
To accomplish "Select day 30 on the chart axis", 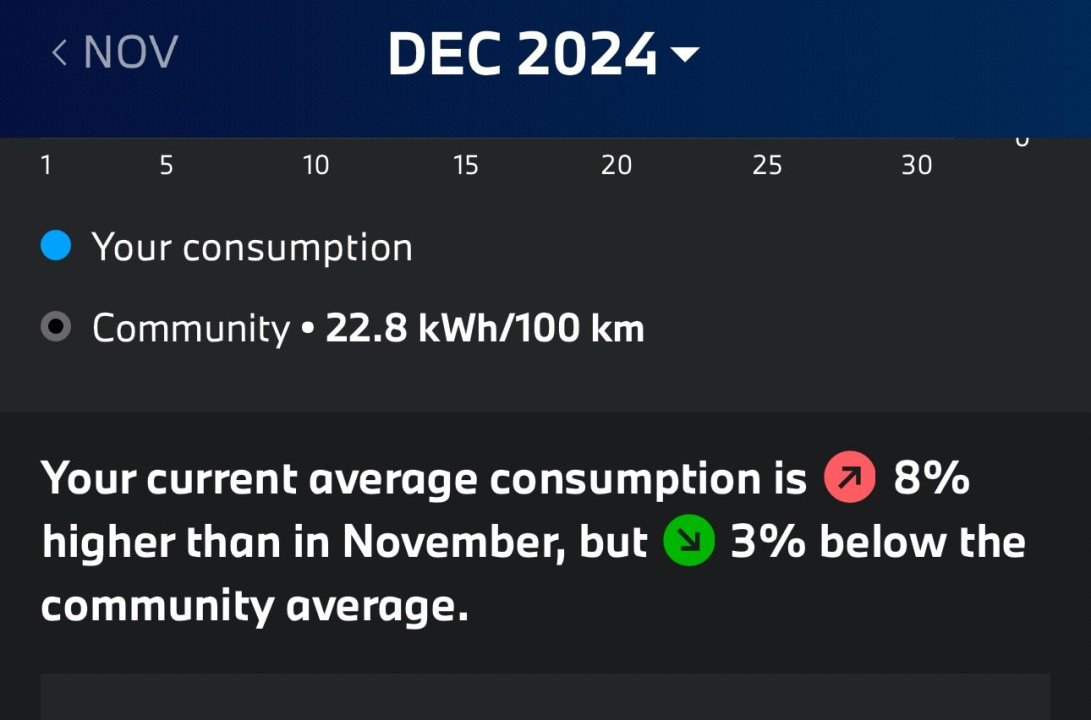I will (x=917, y=165).
